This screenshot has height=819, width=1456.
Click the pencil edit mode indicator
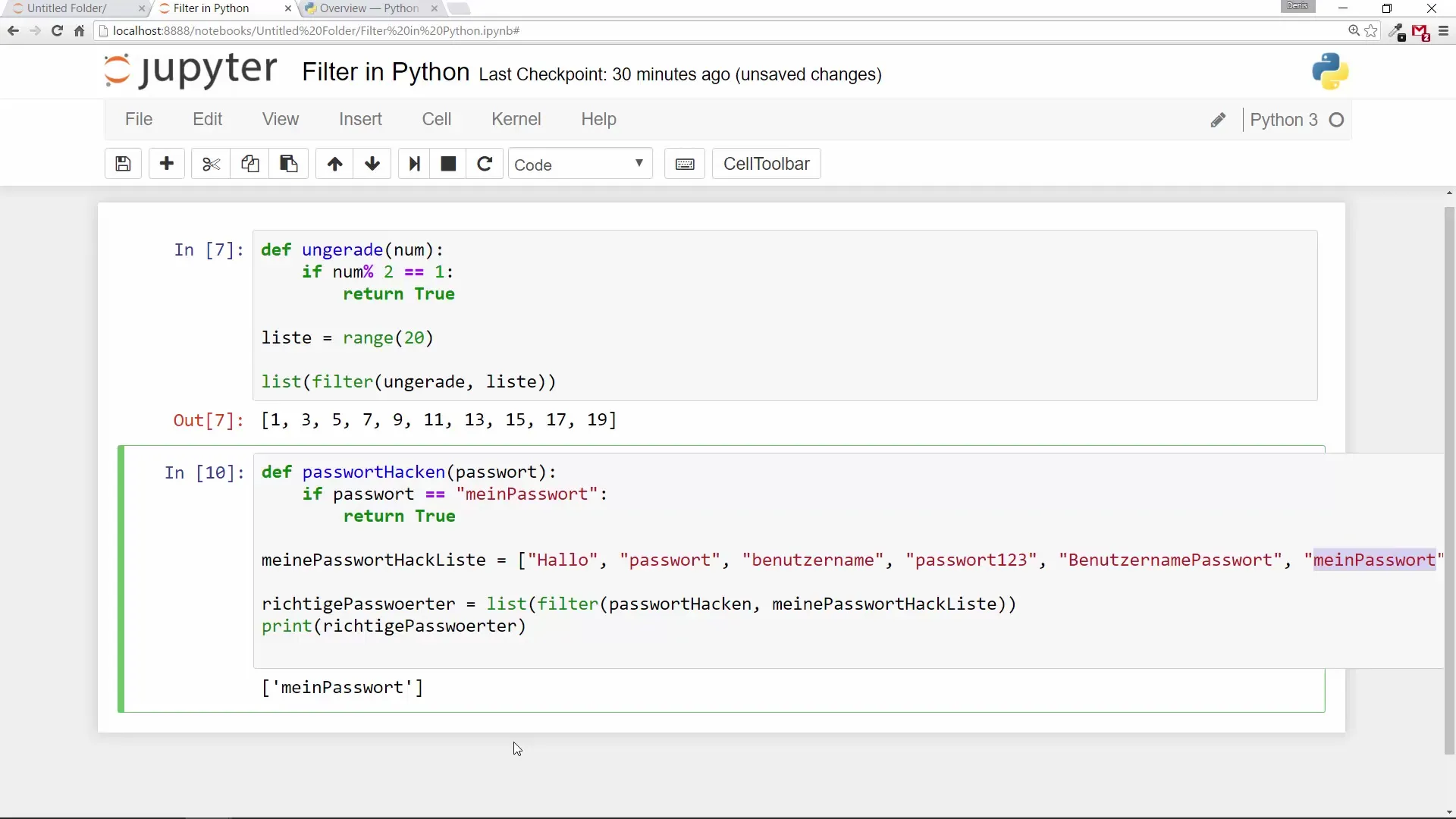tap(1218, 120)
